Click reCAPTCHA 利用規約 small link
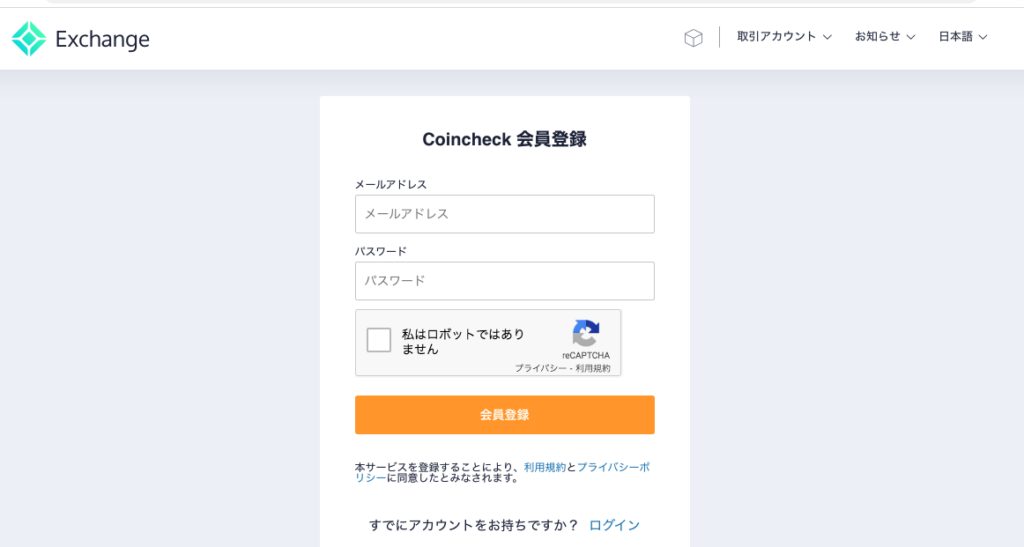Screen dimensions: 1024x547 [x=593, y=369]
